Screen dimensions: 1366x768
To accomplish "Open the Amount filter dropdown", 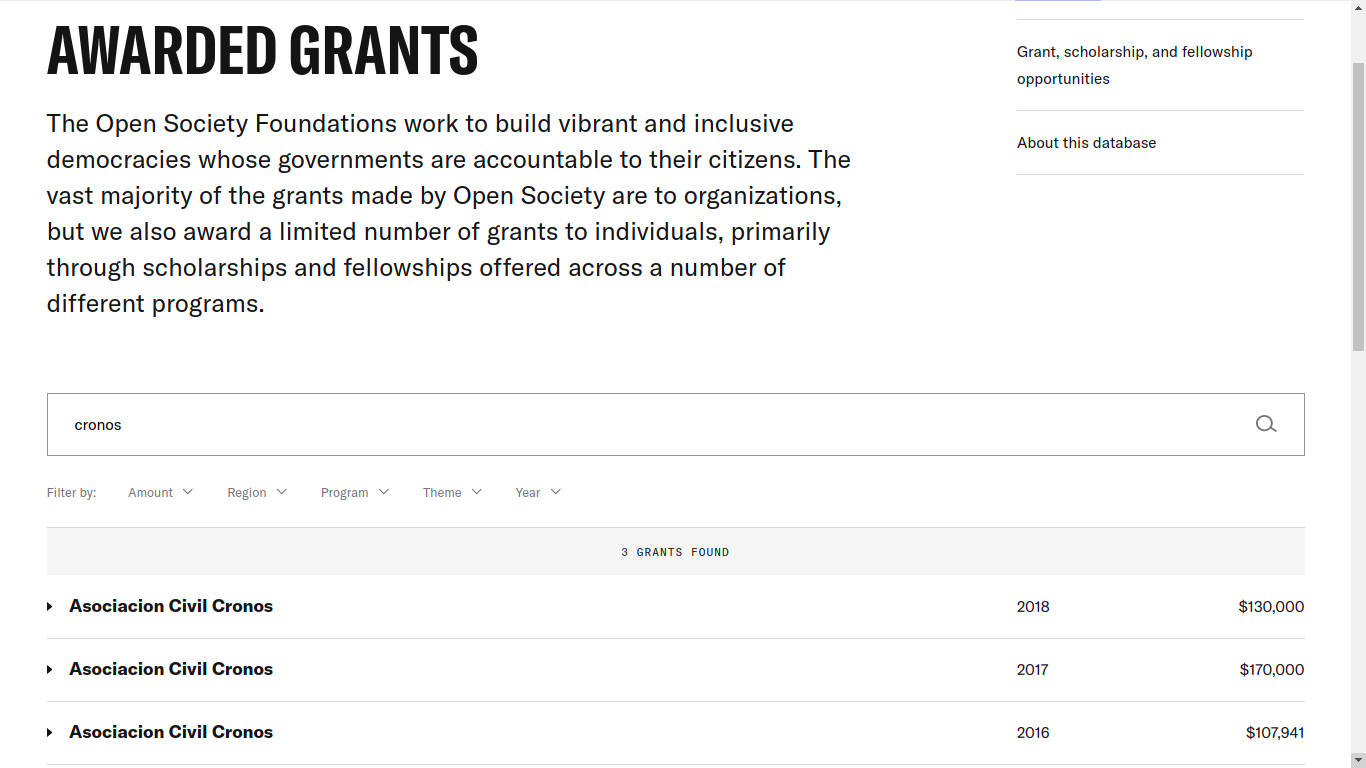I will 151,492.
